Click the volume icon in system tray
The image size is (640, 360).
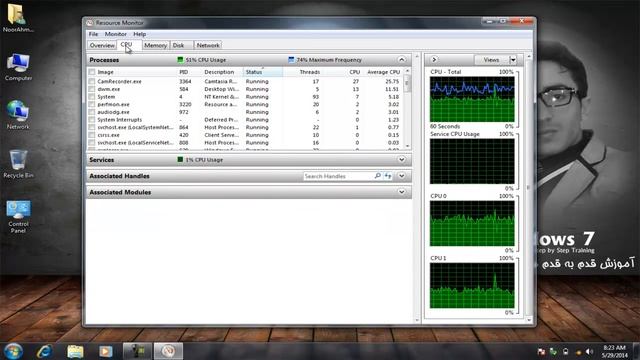pyautogui.click(x=589, y=351)
